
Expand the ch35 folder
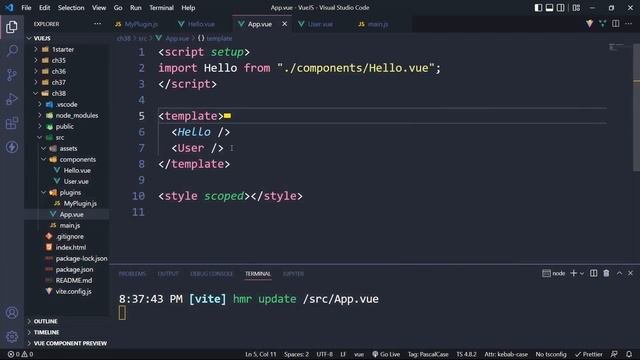click(x=36, y=60)
